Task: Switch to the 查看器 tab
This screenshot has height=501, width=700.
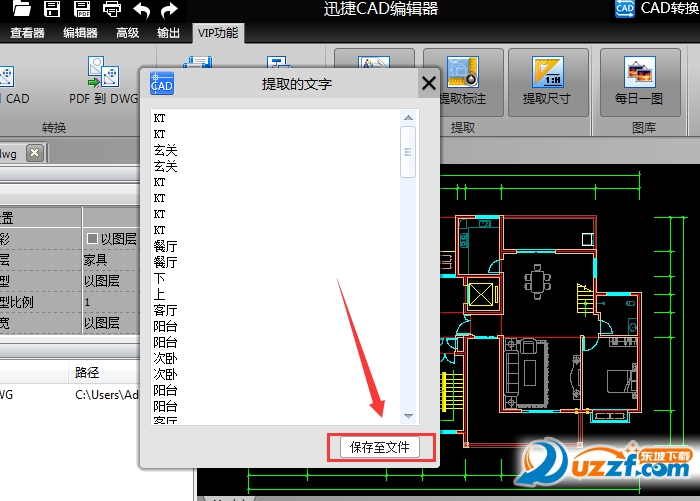Action: (x=27, y=33)
